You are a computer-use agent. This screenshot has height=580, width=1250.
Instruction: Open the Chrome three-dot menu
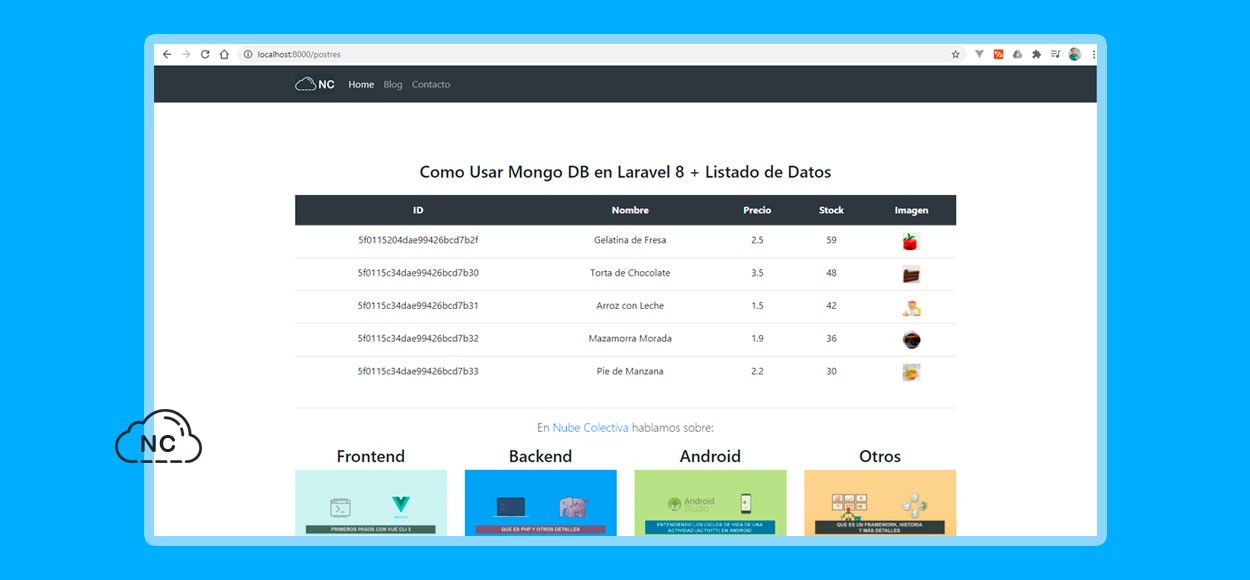coord(1093,54)
